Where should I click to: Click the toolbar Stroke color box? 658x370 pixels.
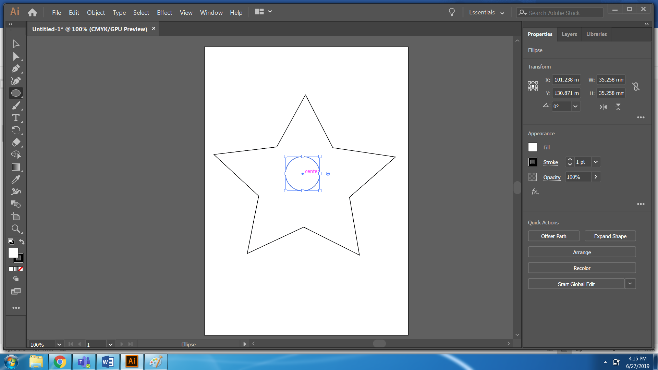pyautogui.click(x=20, y=259)
